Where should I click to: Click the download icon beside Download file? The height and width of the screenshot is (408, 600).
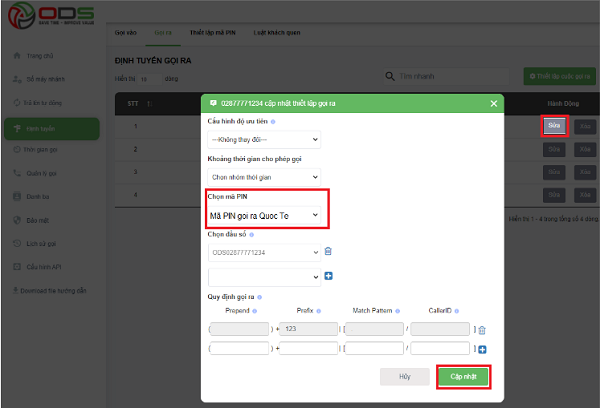(x=16, y=290)
